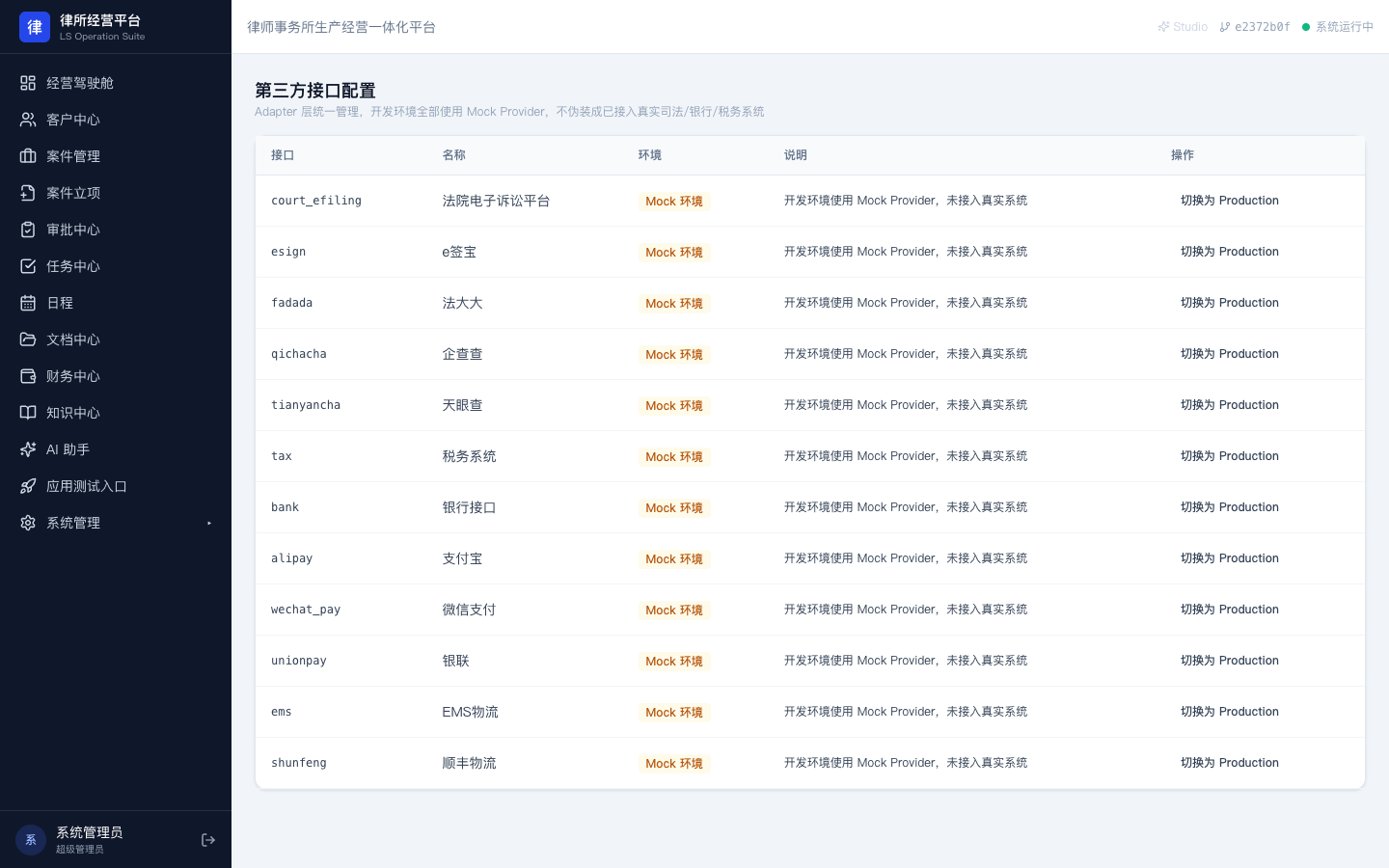
Task: Switch court_efiling to Production
Action: coord(1230,201)
